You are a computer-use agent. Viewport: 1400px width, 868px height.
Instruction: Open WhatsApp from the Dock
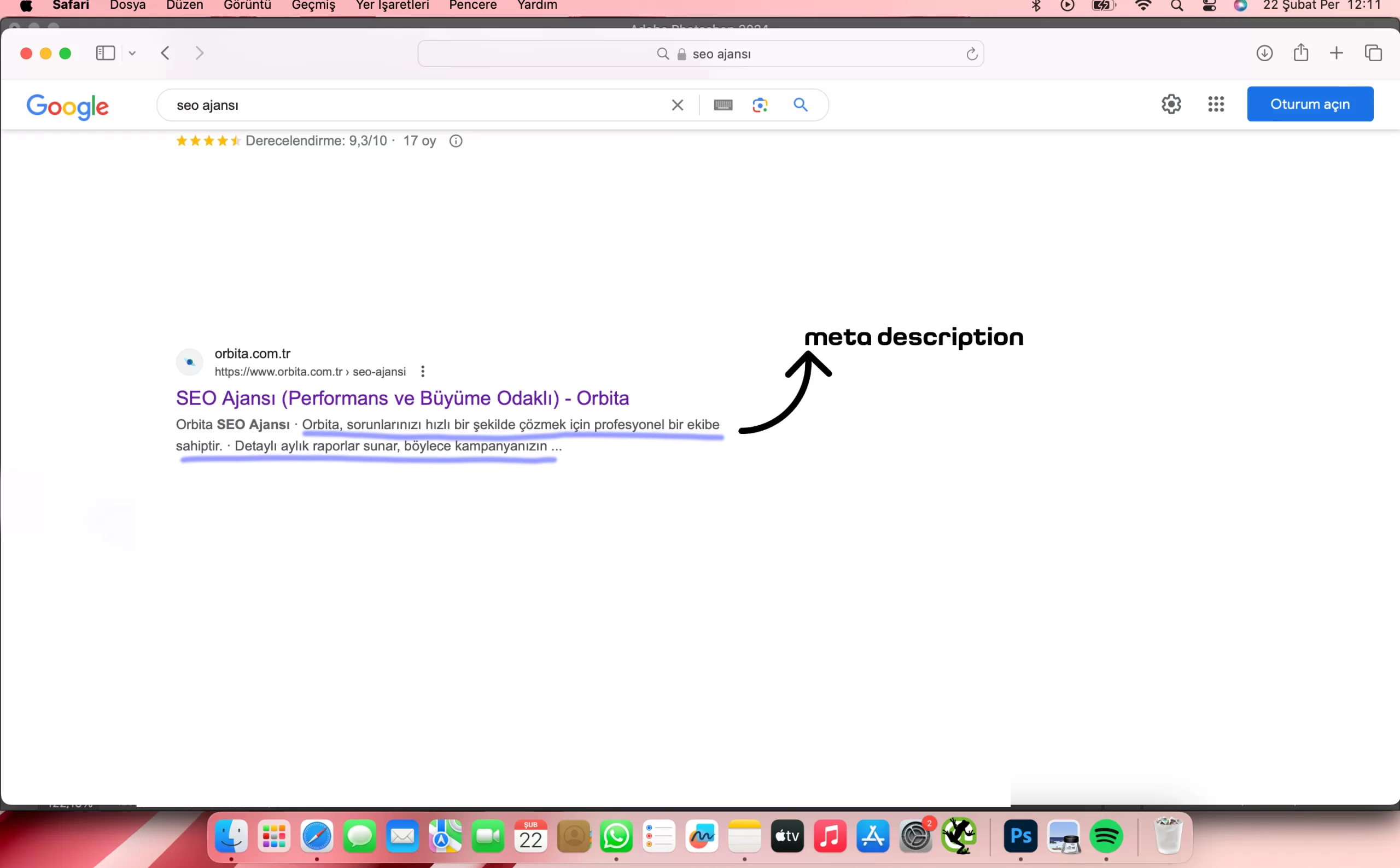coord(616,836)
